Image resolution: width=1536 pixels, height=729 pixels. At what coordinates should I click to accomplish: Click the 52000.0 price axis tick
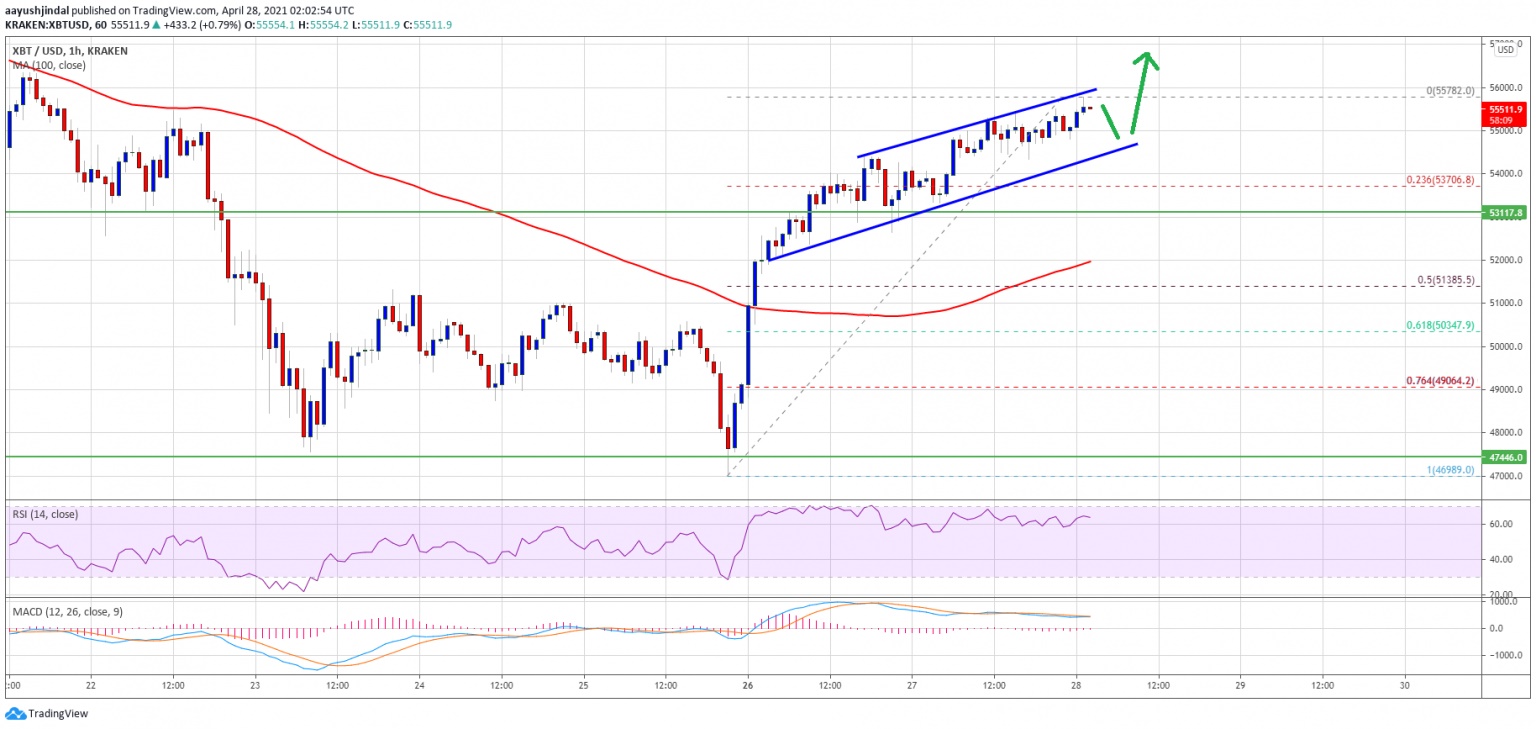(1504, 260)
